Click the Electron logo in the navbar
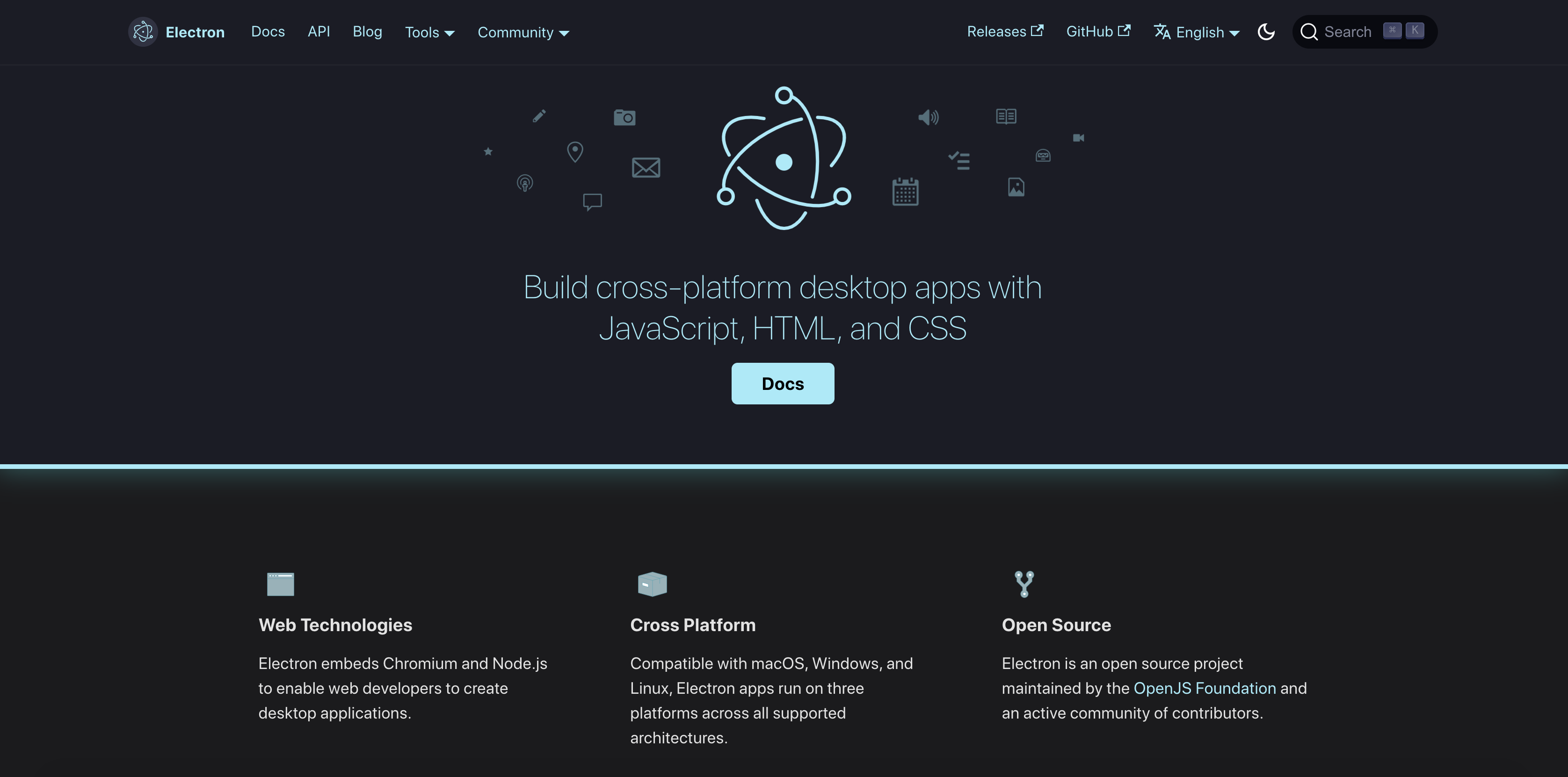This screenshot has width=1568, height=777. click(x=143, y=32)
